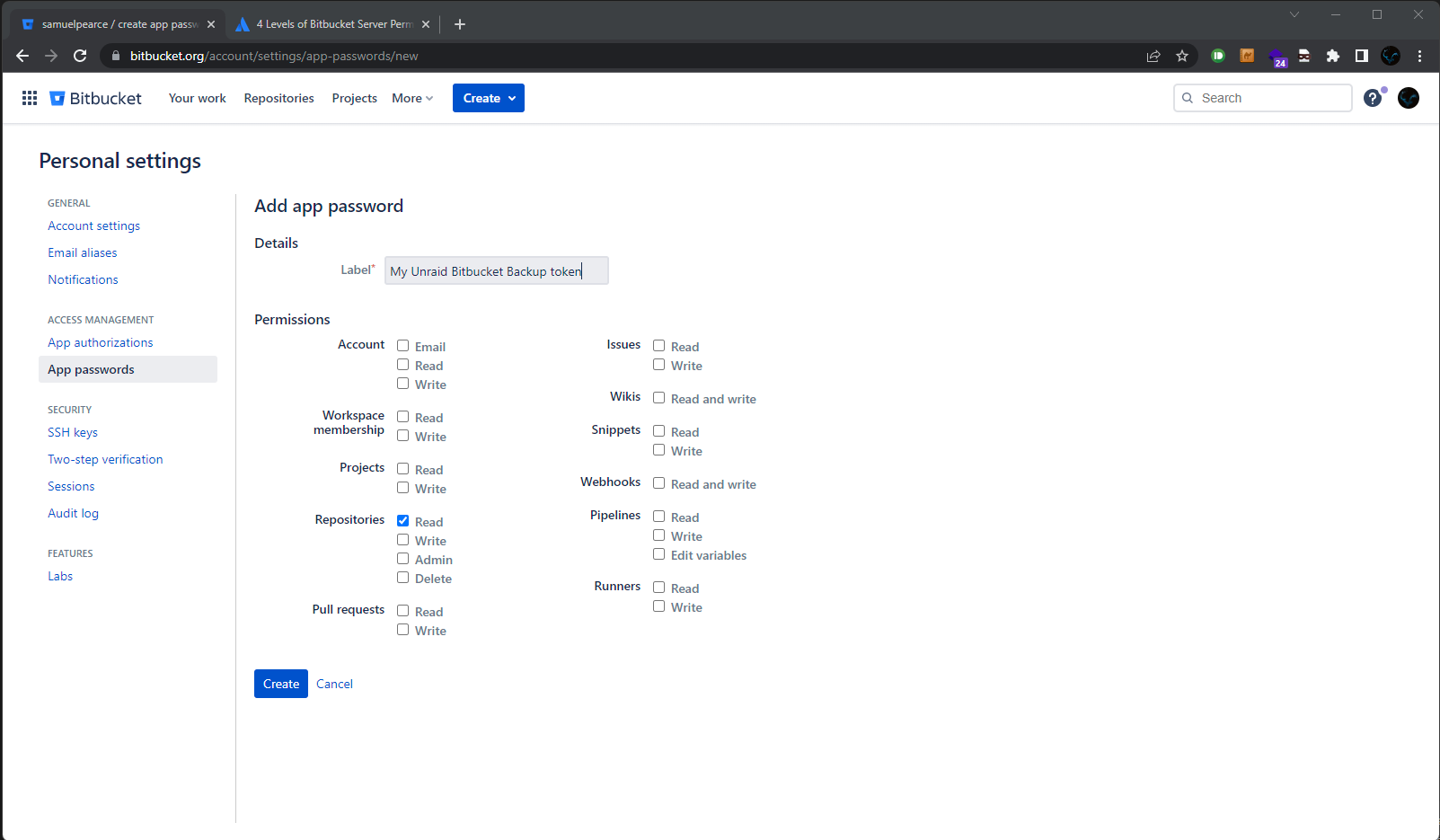The height and width of the screenshot is (840, 1440).
Task: Enable Repositories Admin permission
Action: [403, 559]
